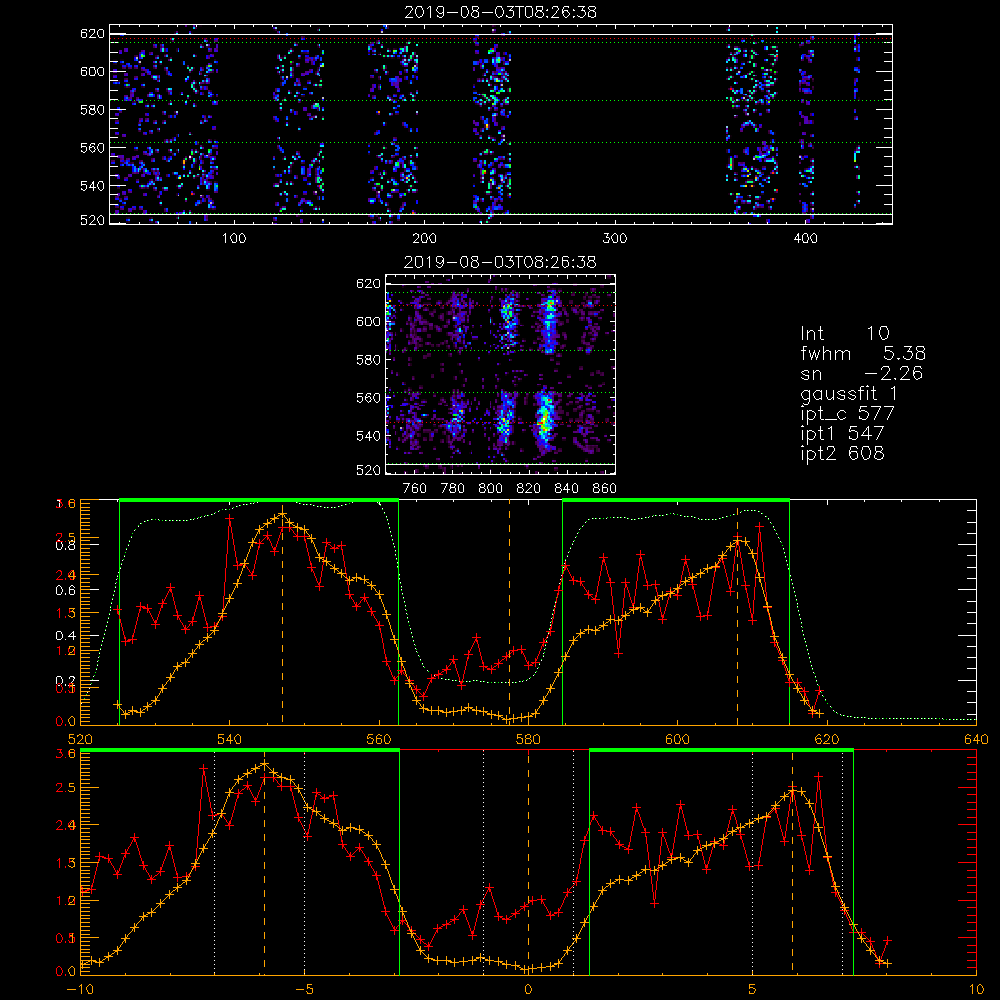
Task: Click x-axis label 860 on middle image
Action: coord(605,489)
